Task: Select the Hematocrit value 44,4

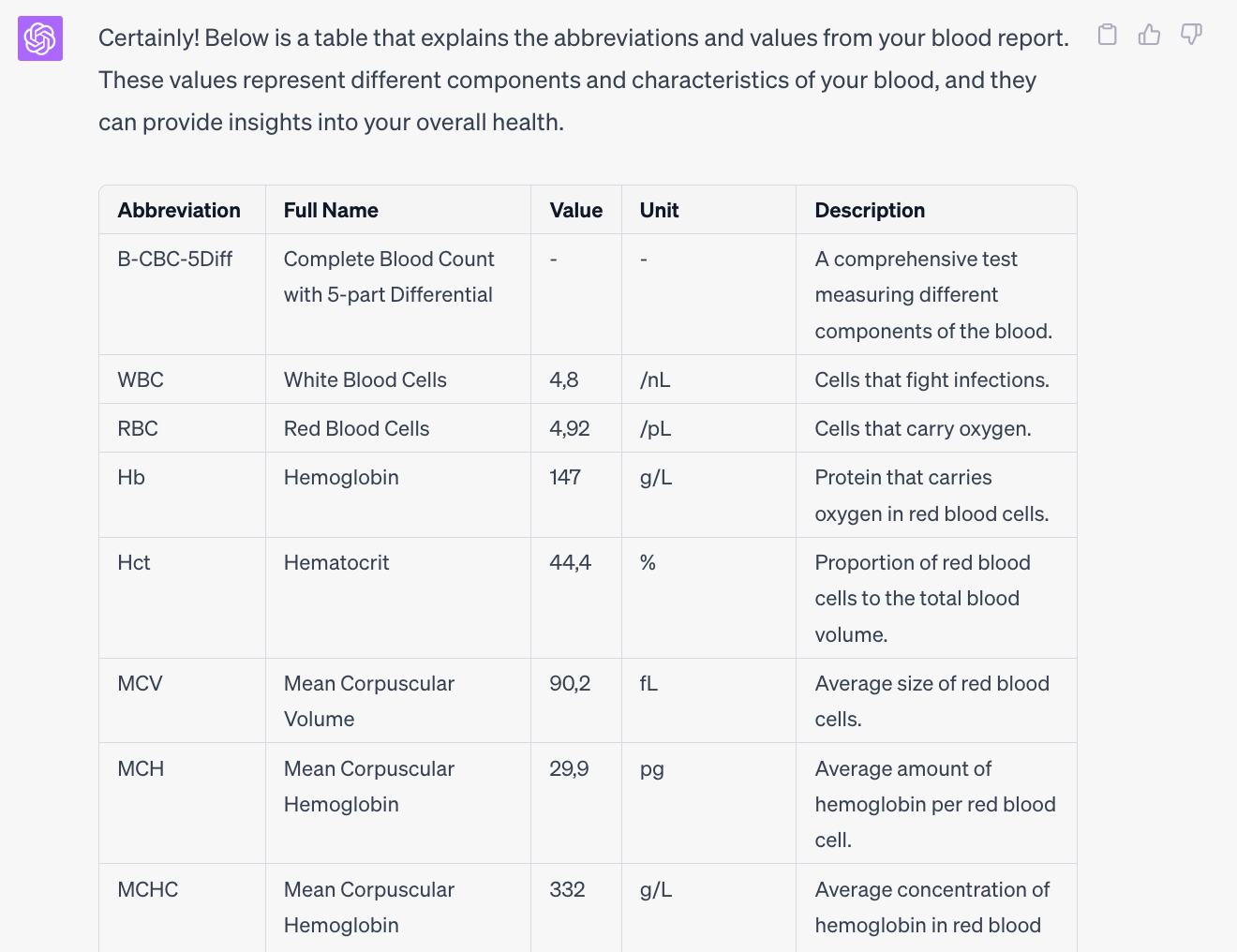Action: click(x=570, y=562)
